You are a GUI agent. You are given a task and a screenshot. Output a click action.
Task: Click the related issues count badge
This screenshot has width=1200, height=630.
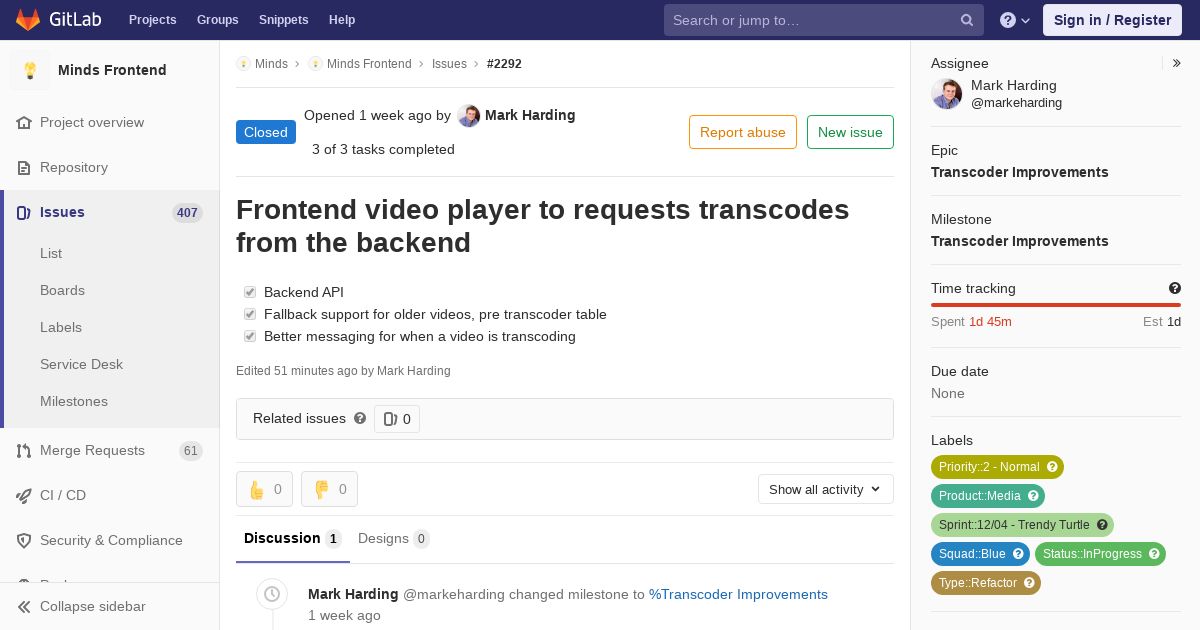pos(397,419)
